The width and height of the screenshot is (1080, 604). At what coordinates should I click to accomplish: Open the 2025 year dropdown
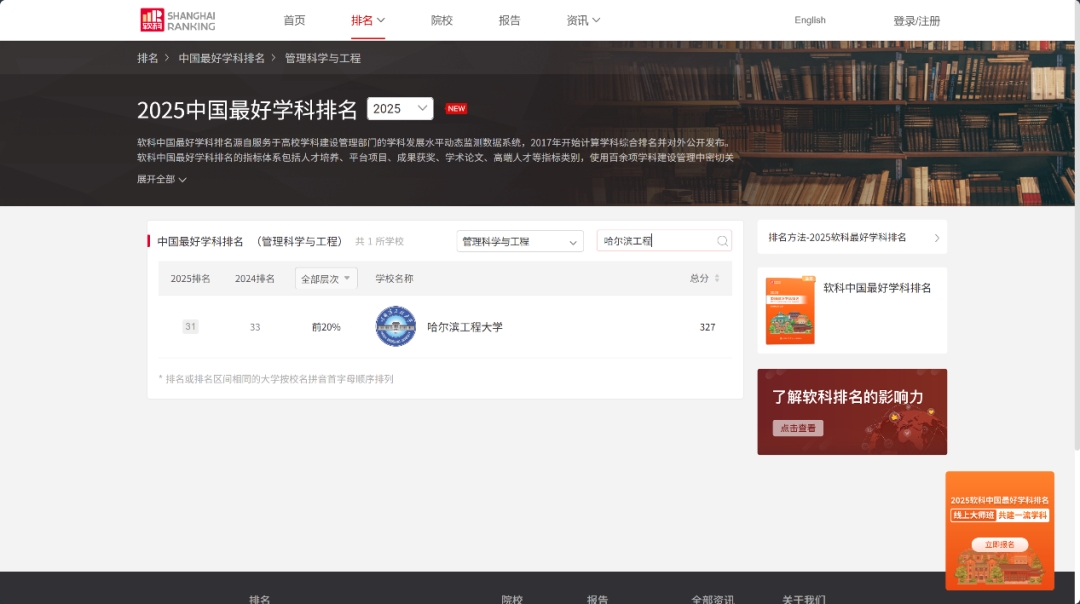(400, 109)
